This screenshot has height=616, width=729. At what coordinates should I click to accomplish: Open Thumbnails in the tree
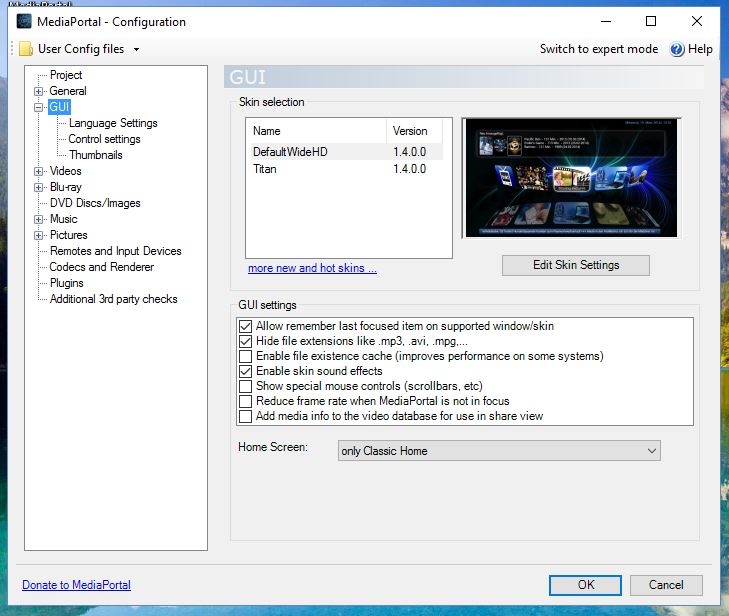pyautogui.click(x=96, y=155)
